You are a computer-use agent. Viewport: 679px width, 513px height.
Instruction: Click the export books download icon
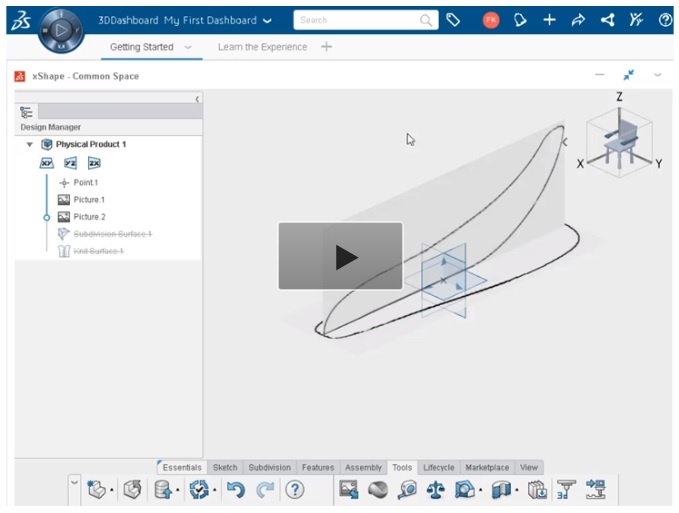[537, 490]
